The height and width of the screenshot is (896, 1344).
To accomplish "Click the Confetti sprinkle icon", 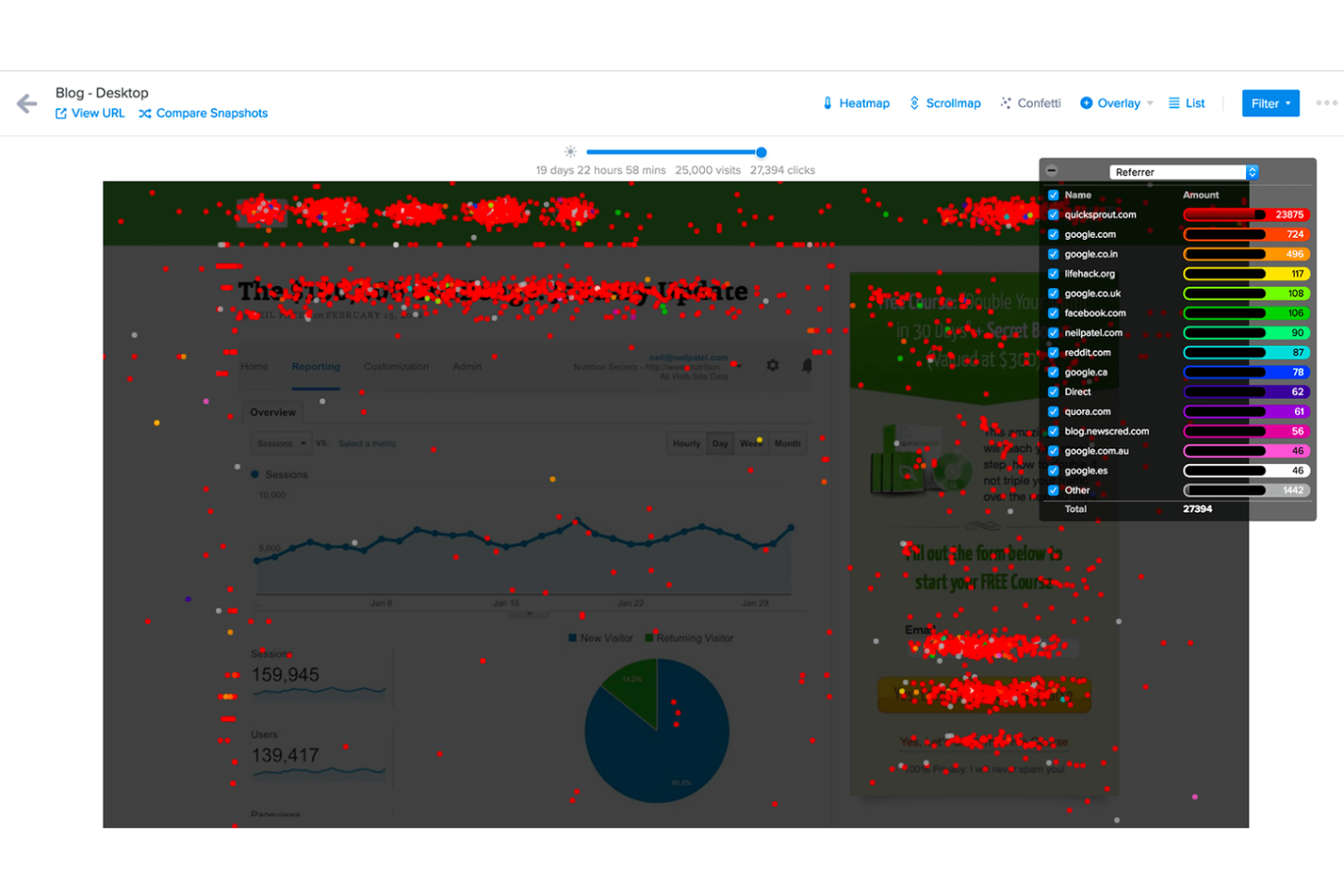I will coord(1005,103).
